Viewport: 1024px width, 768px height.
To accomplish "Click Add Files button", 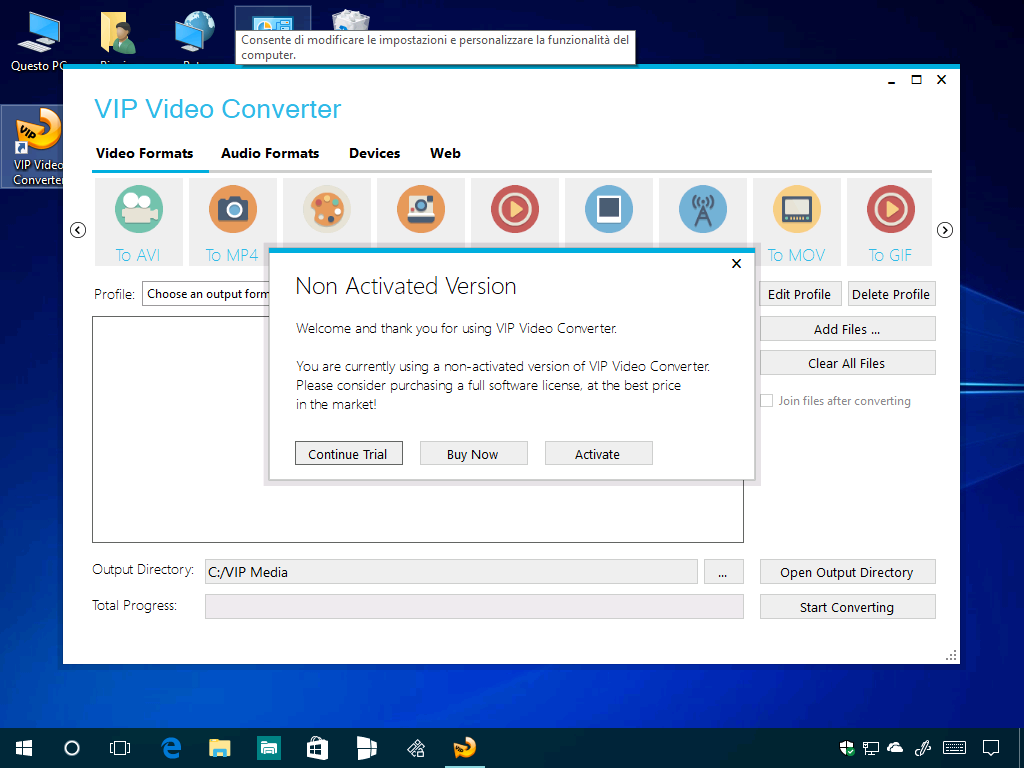I will click(847, 329).
